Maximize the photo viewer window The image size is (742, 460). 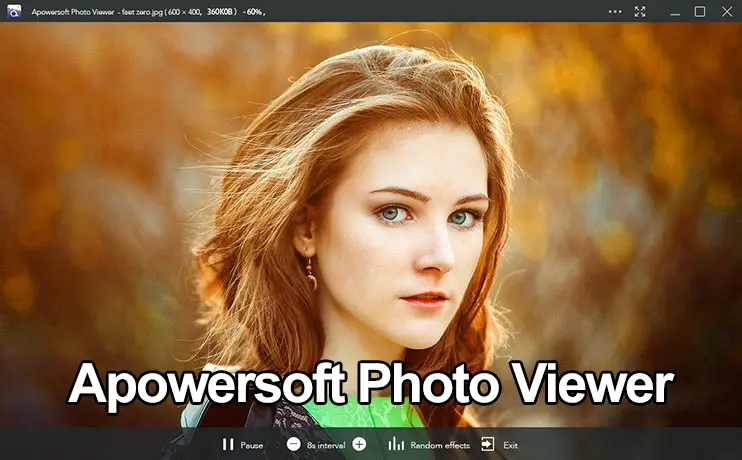[x=700, y=11]
